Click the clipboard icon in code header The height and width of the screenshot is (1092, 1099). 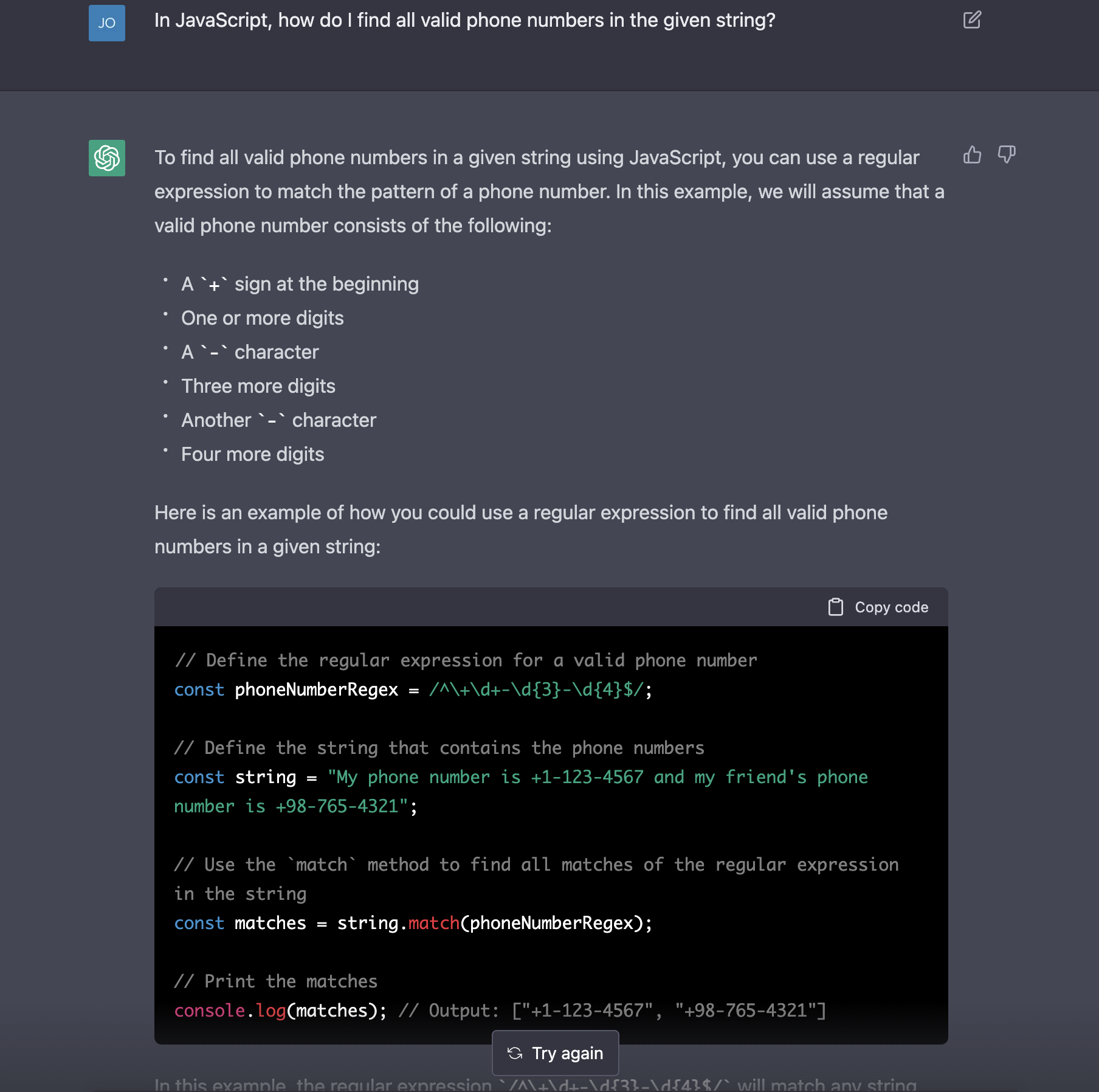coord(836,607)
